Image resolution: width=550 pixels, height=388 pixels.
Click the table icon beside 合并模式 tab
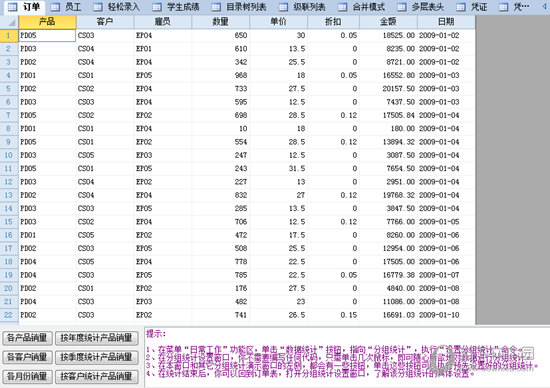[x=342, y=7]
